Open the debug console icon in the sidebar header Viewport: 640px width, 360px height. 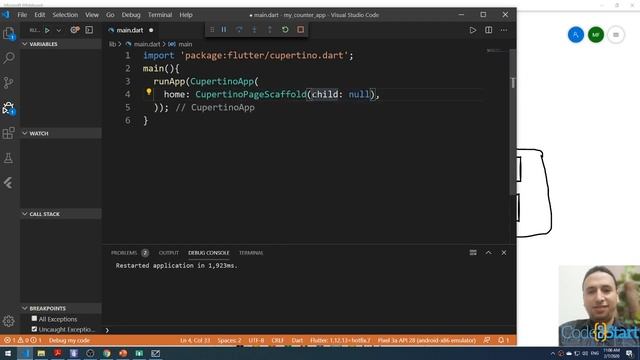tap(89, 30)
